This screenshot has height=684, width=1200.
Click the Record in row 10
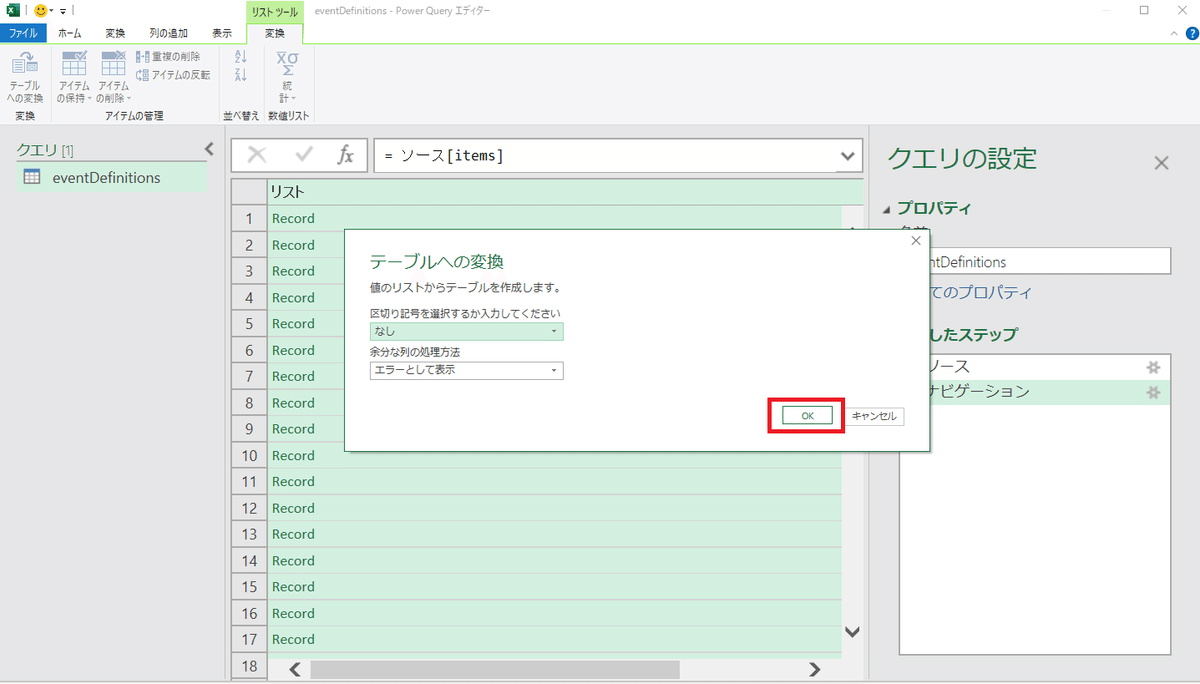tap(293, 455)
